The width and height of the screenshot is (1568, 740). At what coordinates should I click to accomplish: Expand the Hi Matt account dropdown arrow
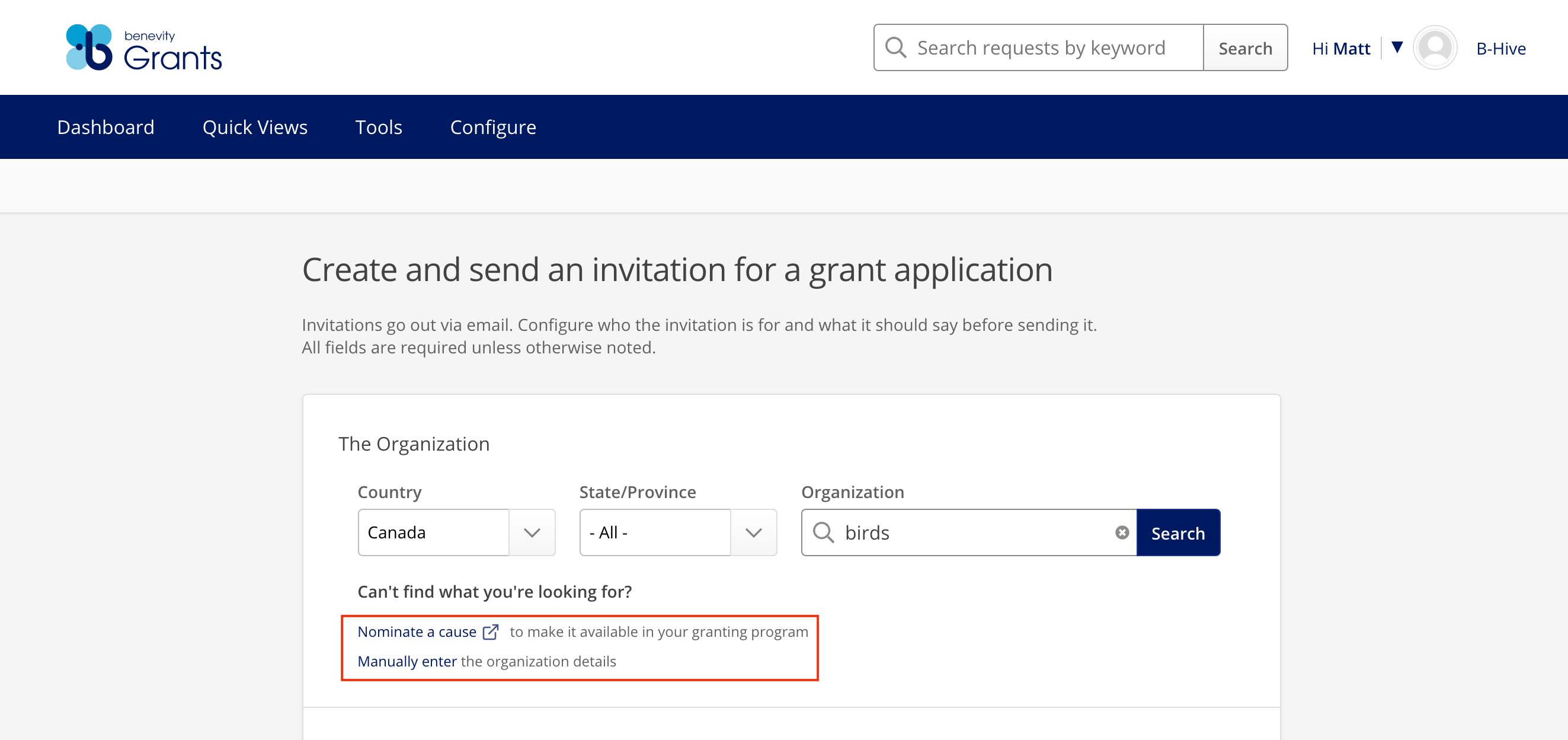1397,47
